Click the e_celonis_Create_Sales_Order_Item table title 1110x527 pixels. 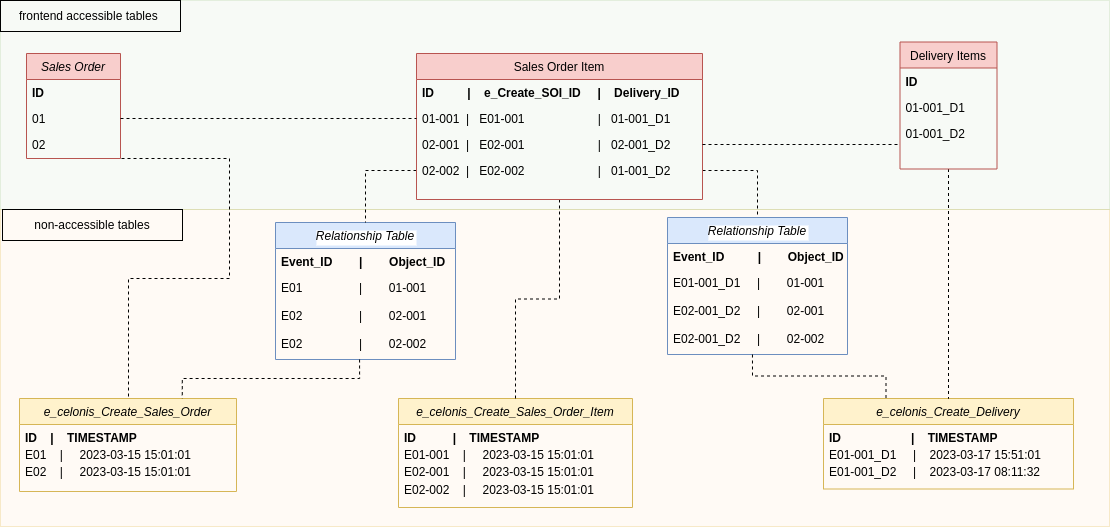point(515,412)
